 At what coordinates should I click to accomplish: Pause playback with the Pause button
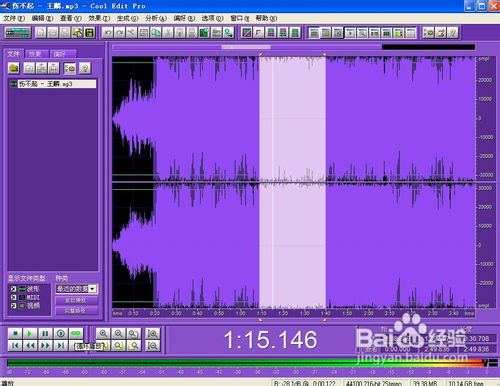tap(45, 333)
